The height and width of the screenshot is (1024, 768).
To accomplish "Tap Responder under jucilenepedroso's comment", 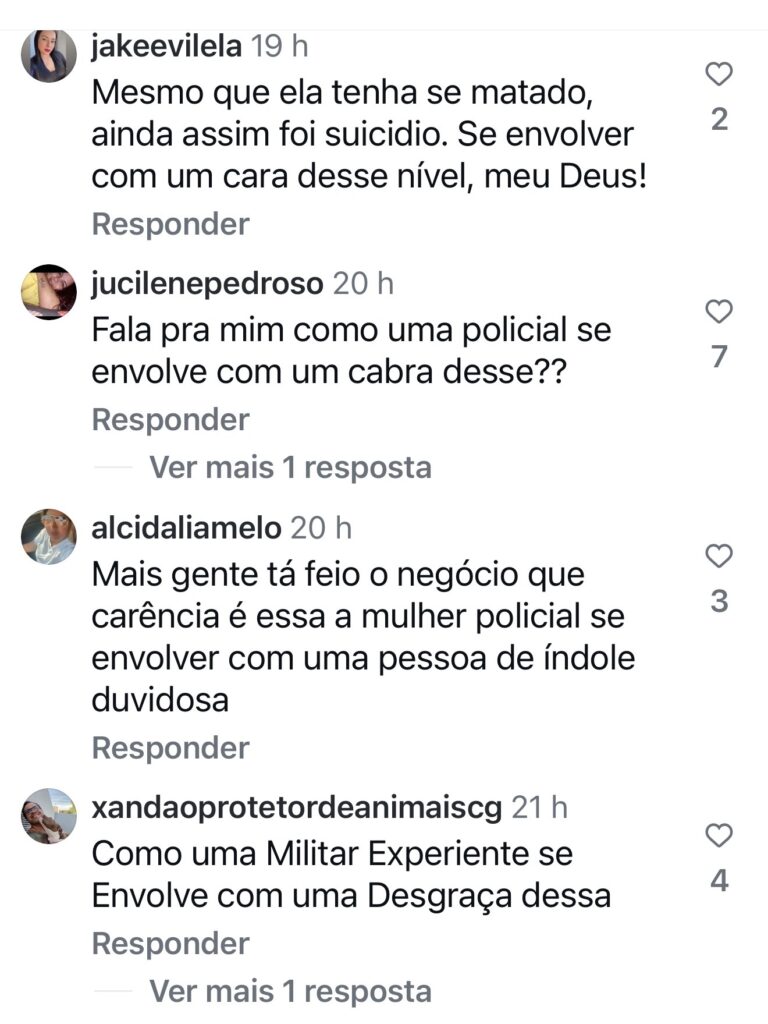I will [170, 420].
